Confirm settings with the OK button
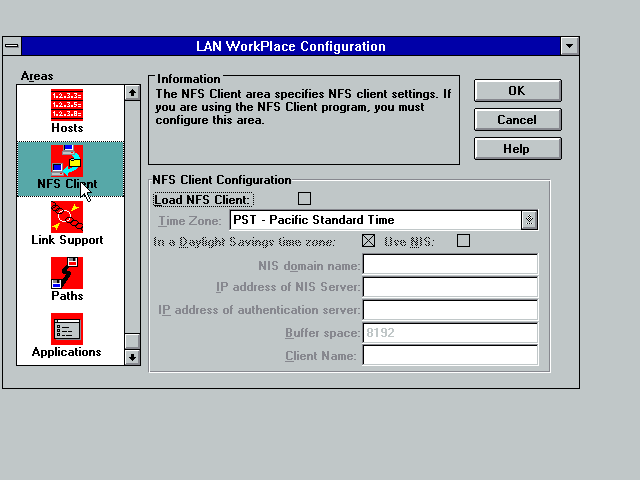The width and height of the screenshot is (640, 480). click(x=518, y=91)
